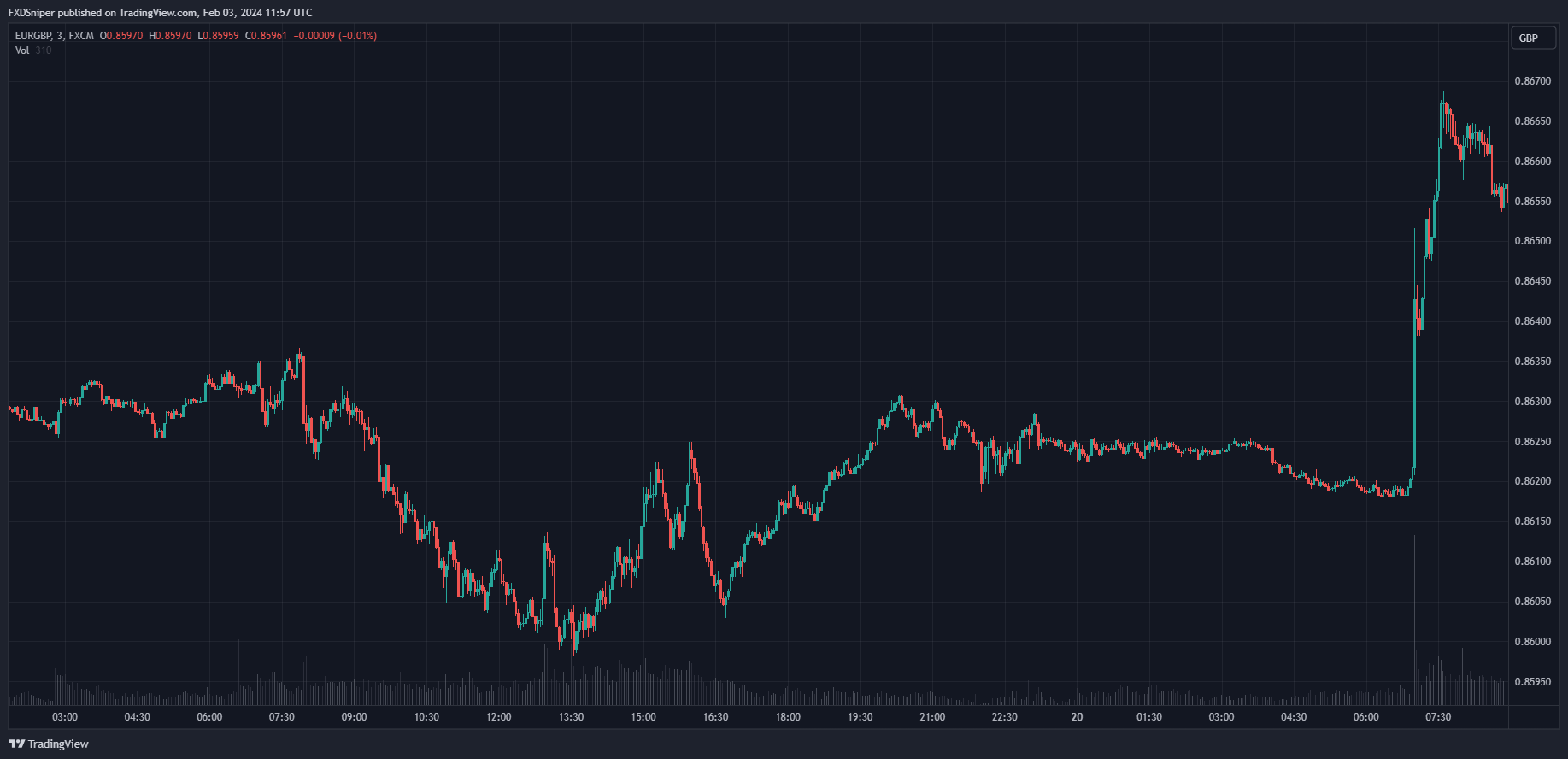Select the 13:30 time axis label

(571, 717)
